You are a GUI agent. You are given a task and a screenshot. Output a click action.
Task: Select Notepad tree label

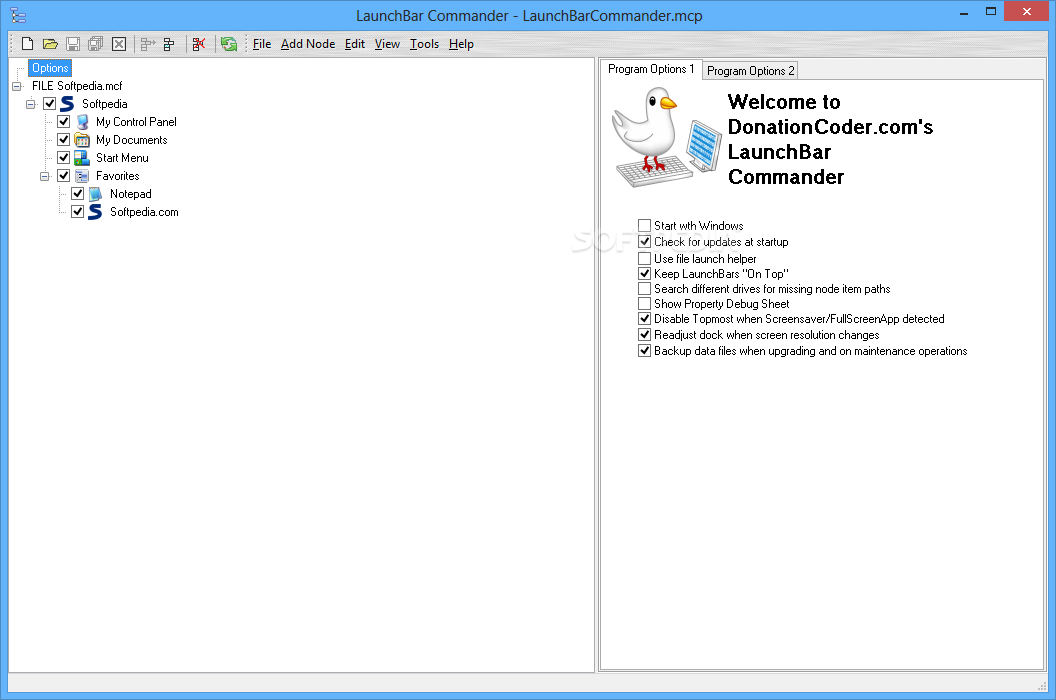[x=131, y=194]
